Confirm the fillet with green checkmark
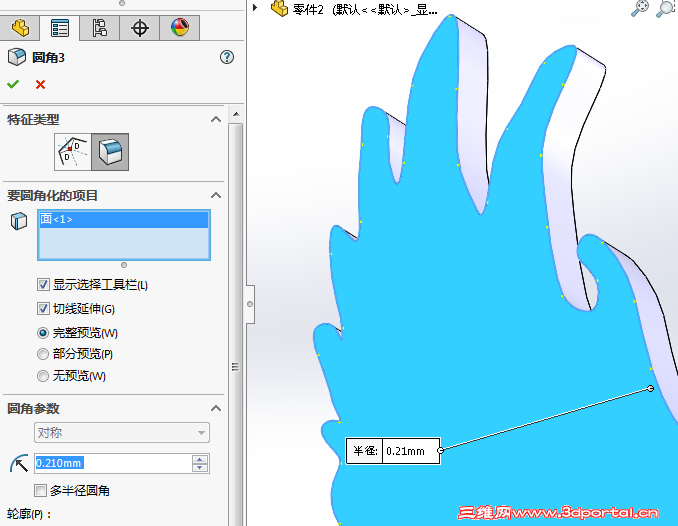This screenshot has width=678, height=526. (13, 84)
